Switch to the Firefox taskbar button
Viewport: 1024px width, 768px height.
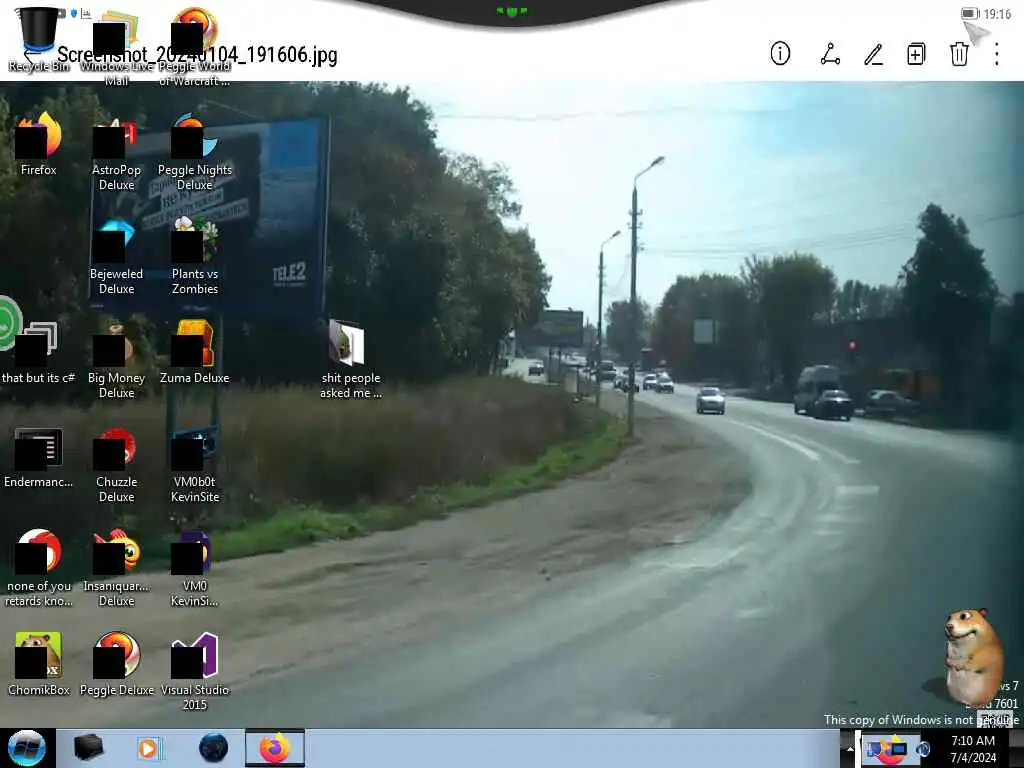(x=275, y=748)
